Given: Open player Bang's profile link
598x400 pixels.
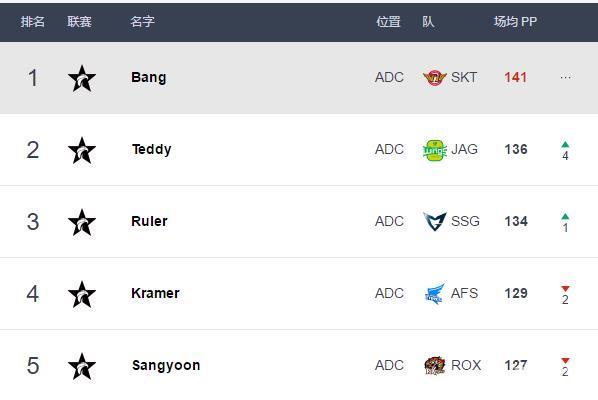Looking at the screenshot, I should coord(149,77).
